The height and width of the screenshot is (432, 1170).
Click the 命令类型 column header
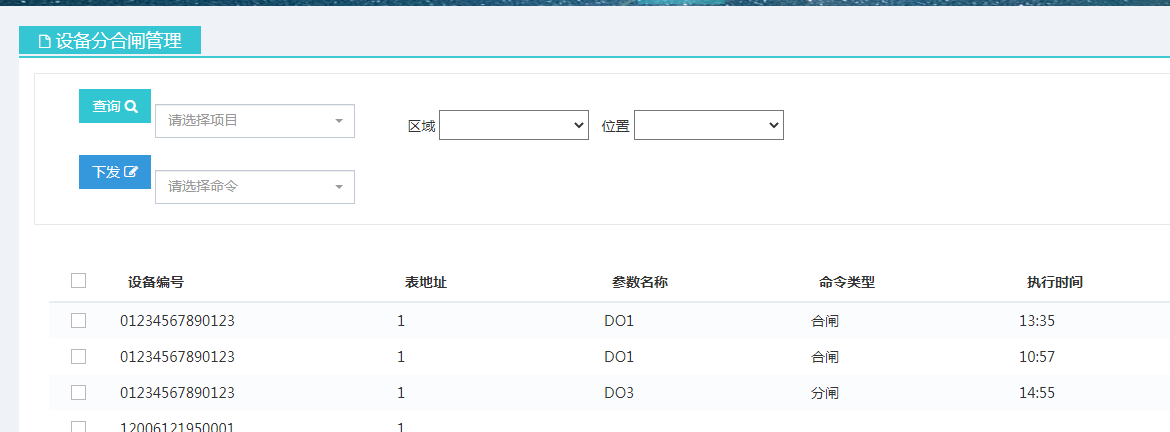(847, 283)
